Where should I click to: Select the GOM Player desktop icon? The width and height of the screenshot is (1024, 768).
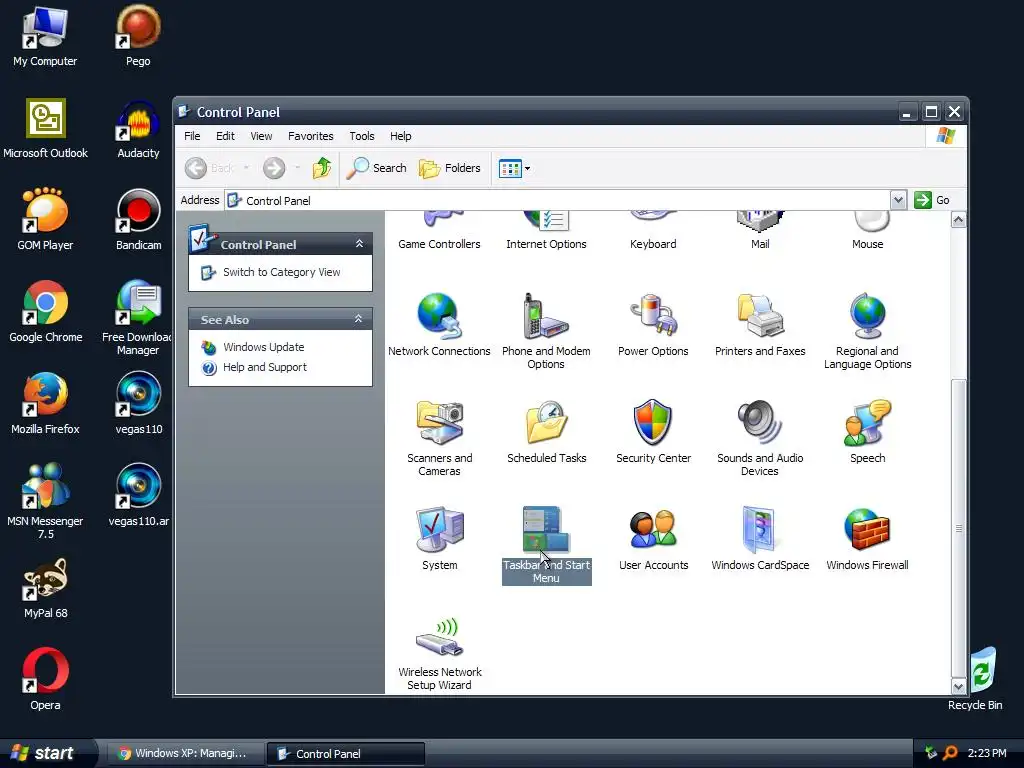[45, 220]
